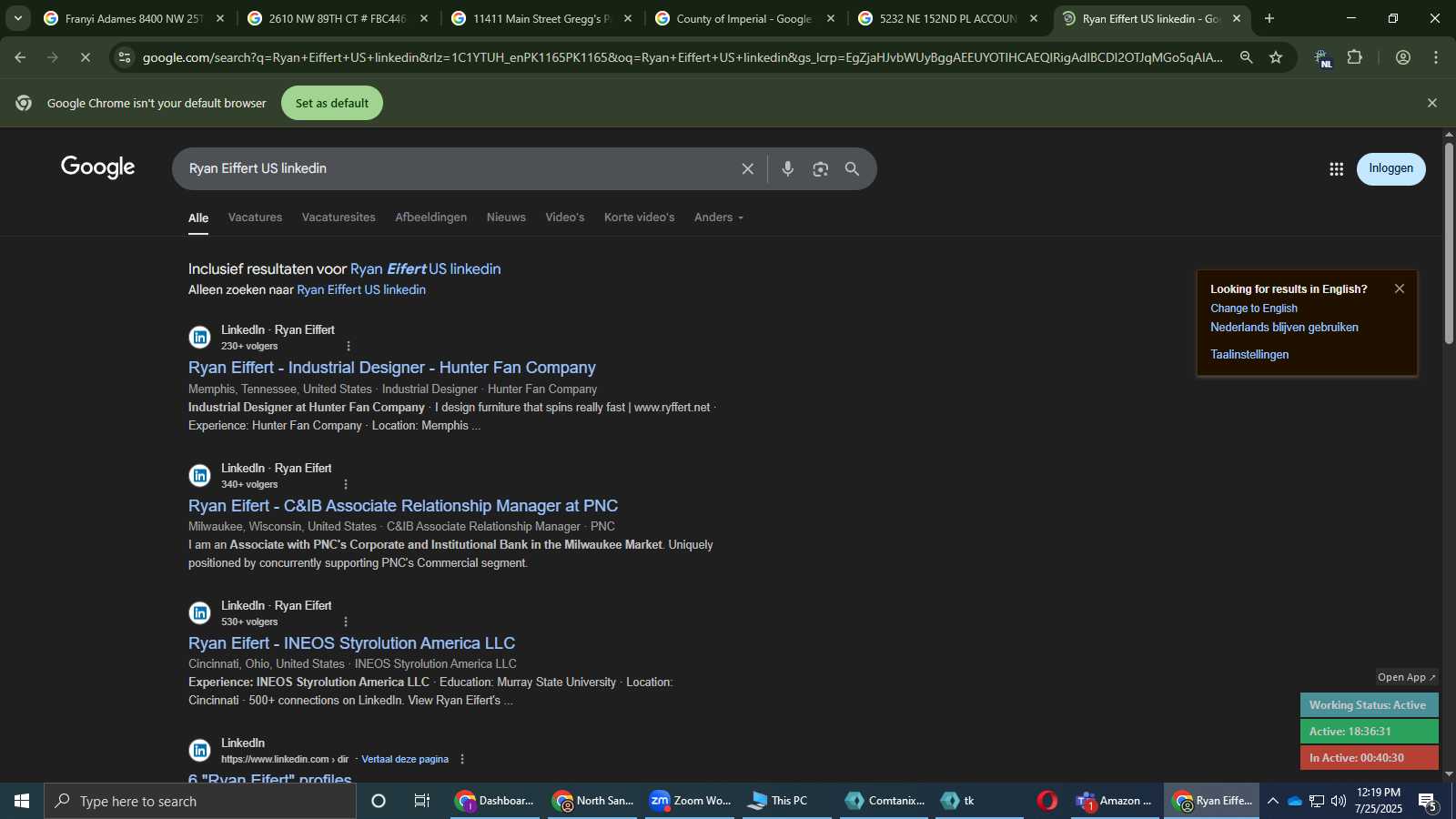Start voice search with microphone icon
This screenshot has width=1456, height=819.
click(x=788, y=169)
